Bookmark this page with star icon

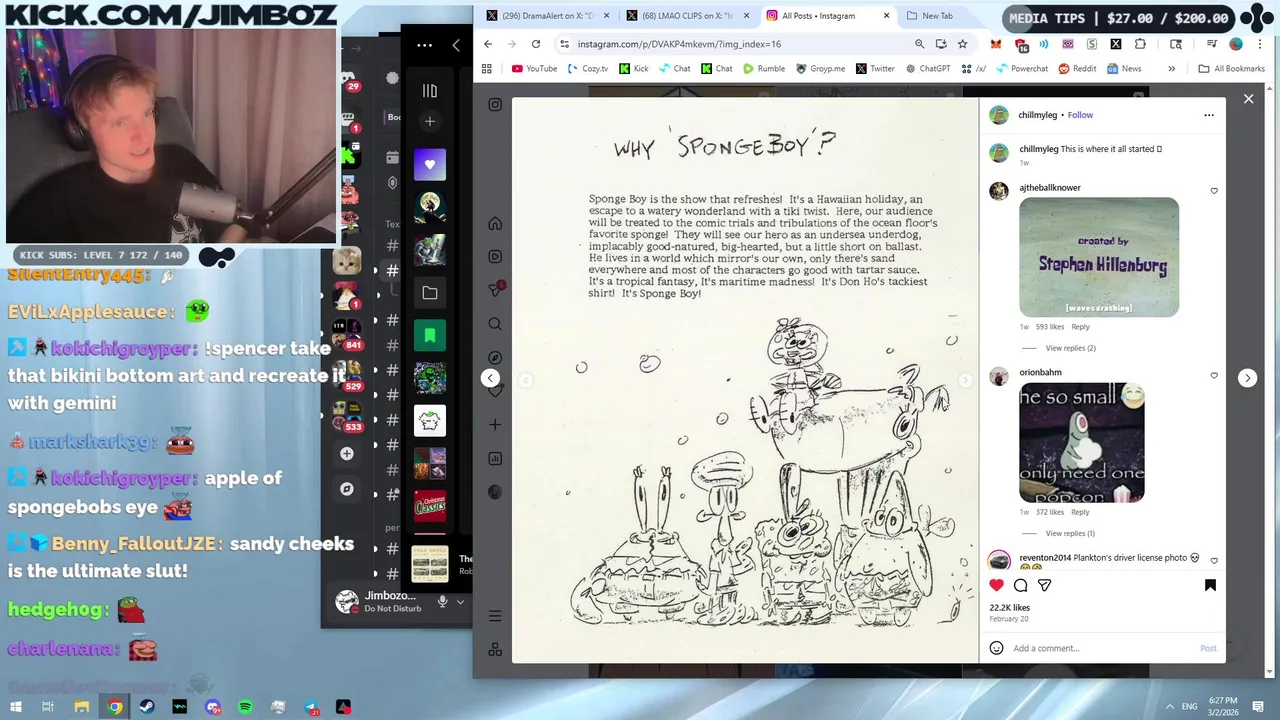point(963,44)
